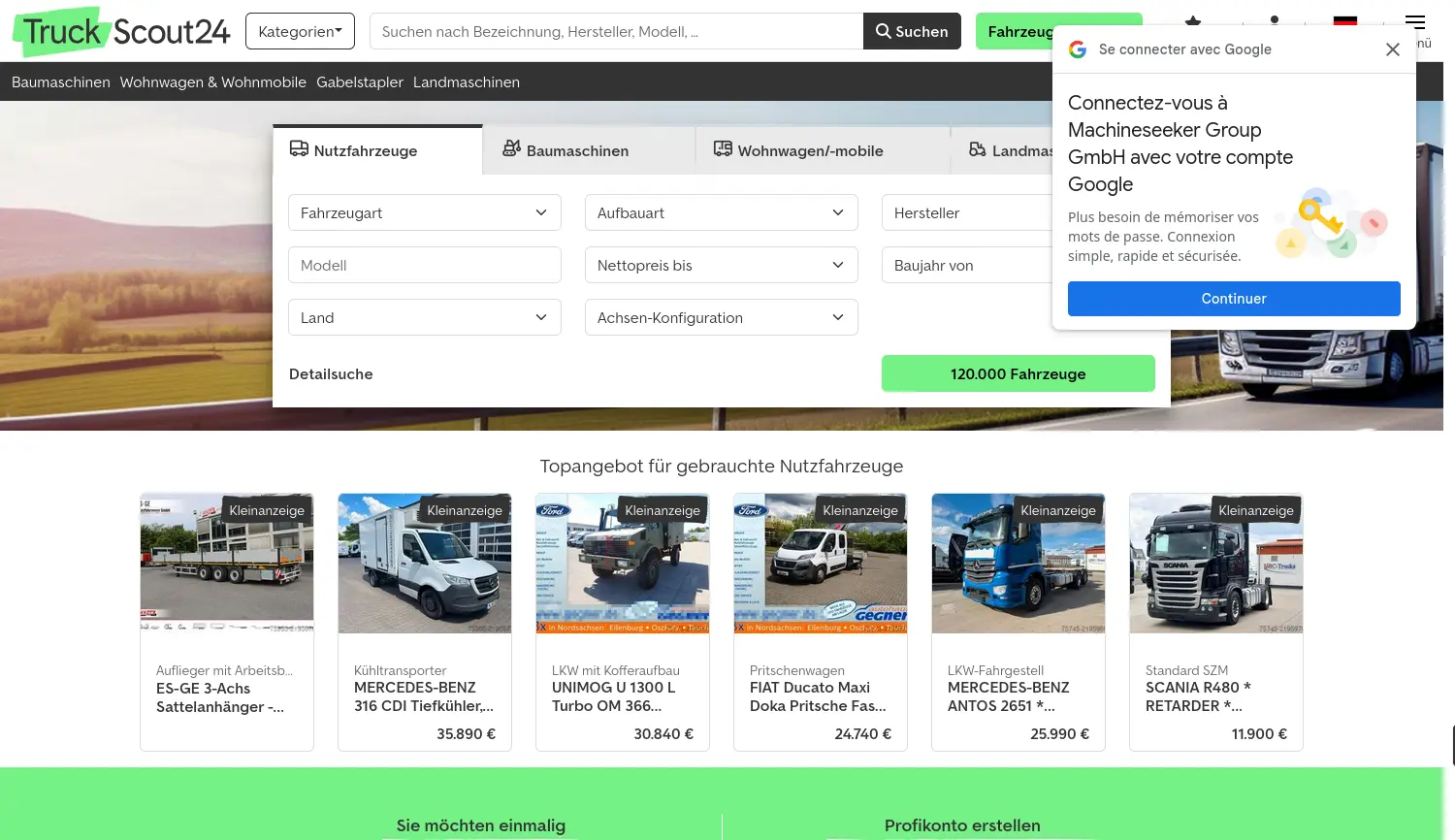Click the SCANIA R480 * RETARDER title
Image resolution: width=1455 pixels, height=840 pixels.
tap(1199, 696)
